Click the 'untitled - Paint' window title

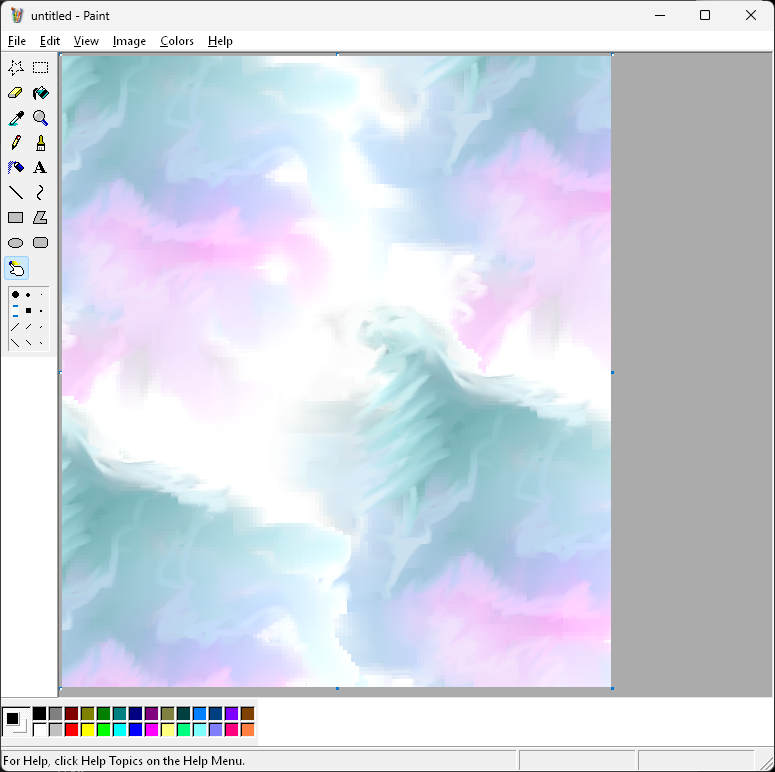(x=70, y=16)
